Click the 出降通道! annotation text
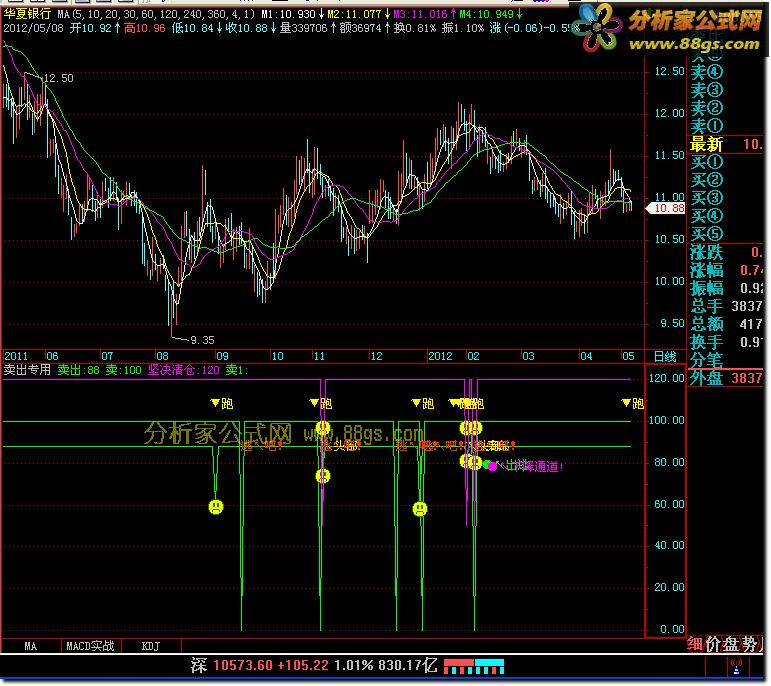This screenshot has width=771, height=686. click(534, 466)
